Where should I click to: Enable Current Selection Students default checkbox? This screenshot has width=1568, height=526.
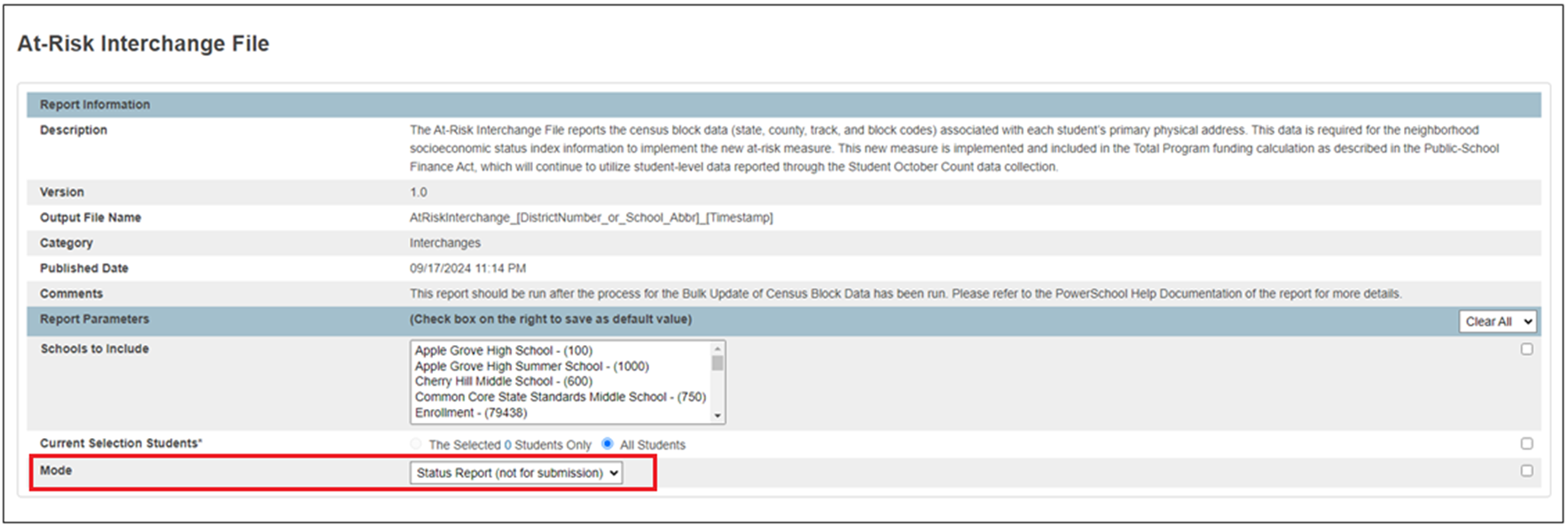pyautogui.click(x=1526, y=444)
